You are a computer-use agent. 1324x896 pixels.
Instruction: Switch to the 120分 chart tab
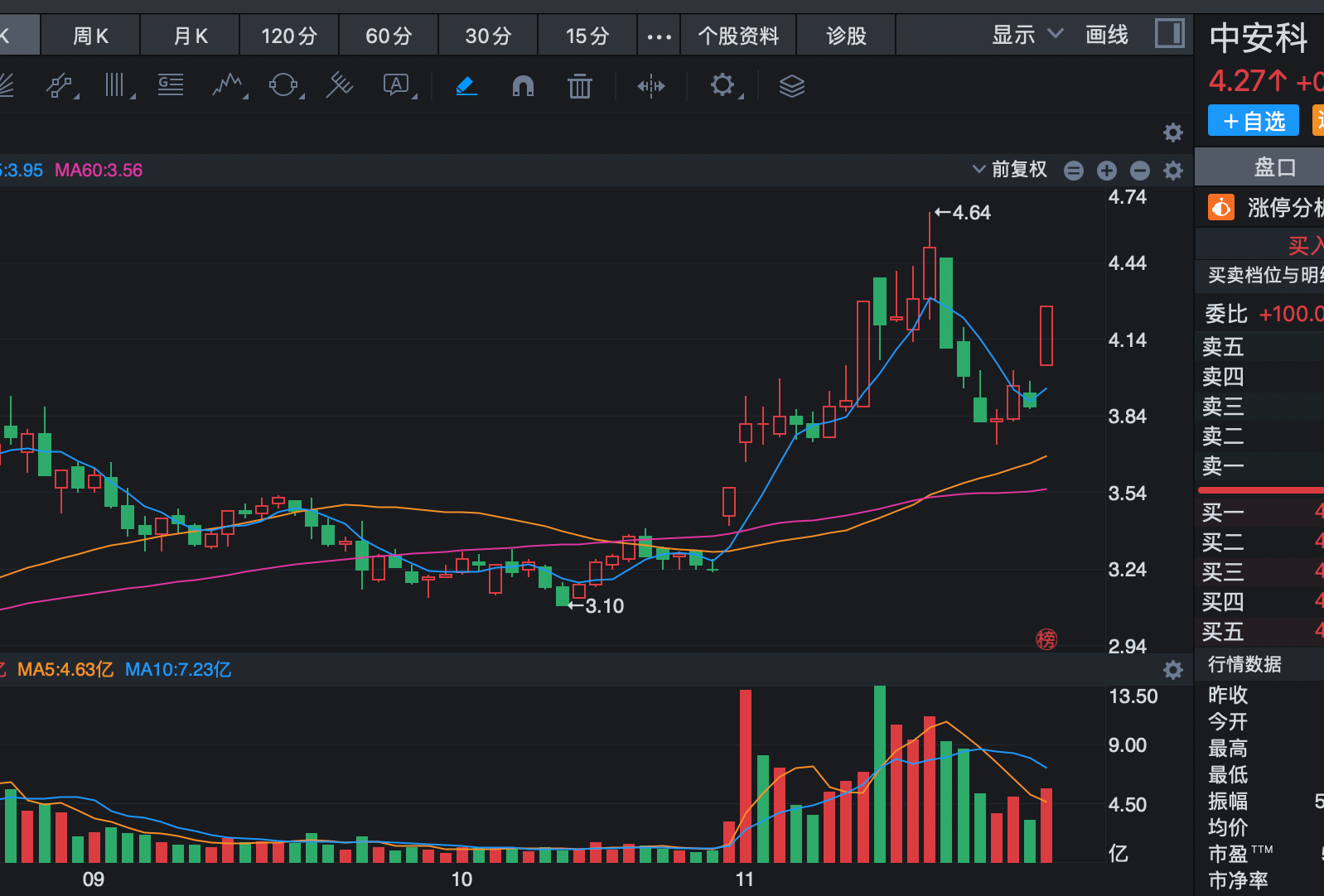pyautogui.click(x=289, y=36)
